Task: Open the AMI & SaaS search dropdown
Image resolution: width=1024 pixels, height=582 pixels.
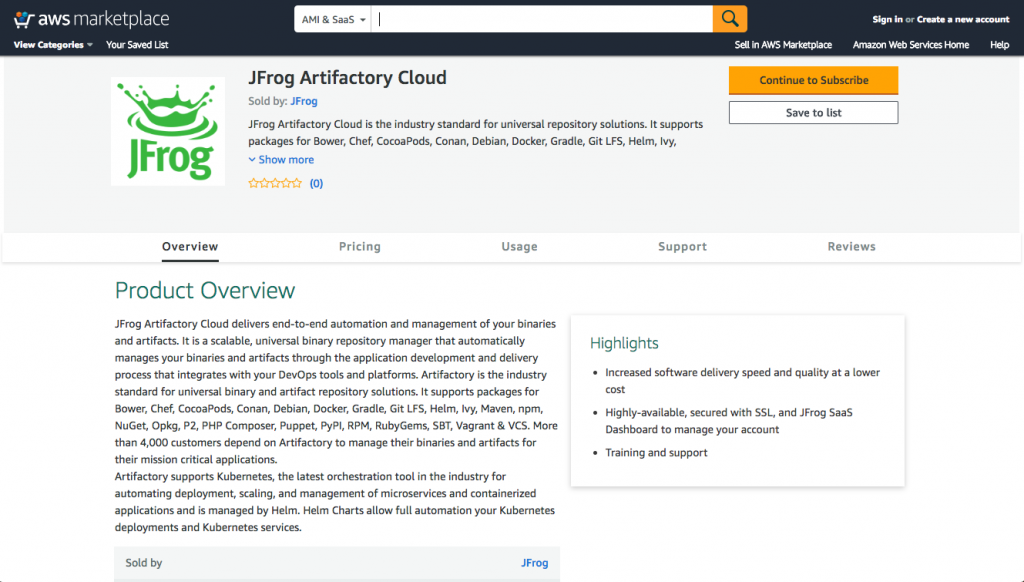Action: [333, 19]
